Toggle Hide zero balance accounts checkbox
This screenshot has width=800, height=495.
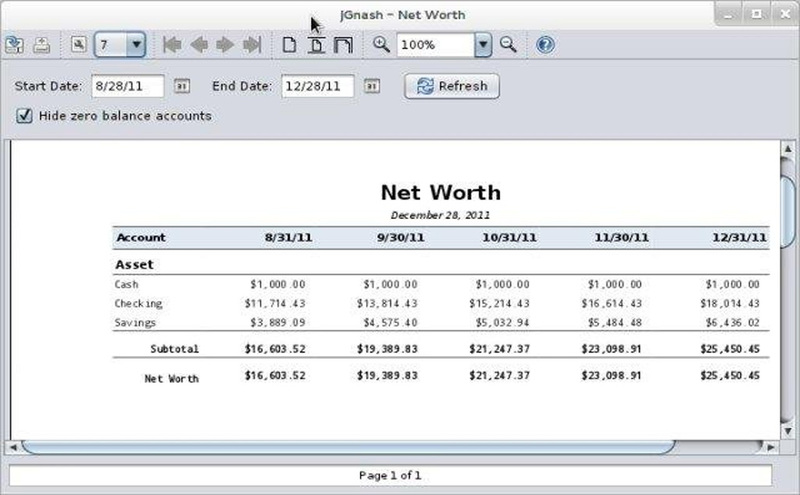pyautogui.click(x=24, y=115)
